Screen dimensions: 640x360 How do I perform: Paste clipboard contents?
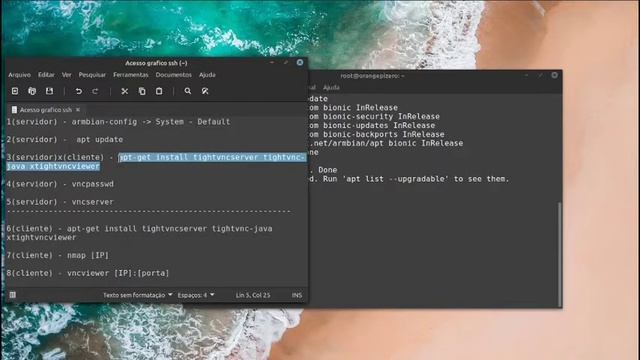[x=159, y=91]
